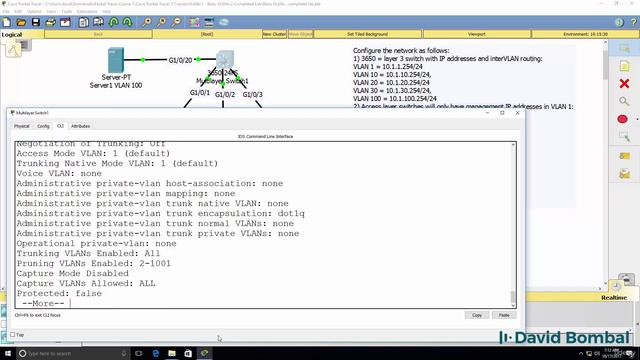The height and width of the screenshot is (360, 640).
Task: Click the Windows Start button
Action: [x=8, y=353]
